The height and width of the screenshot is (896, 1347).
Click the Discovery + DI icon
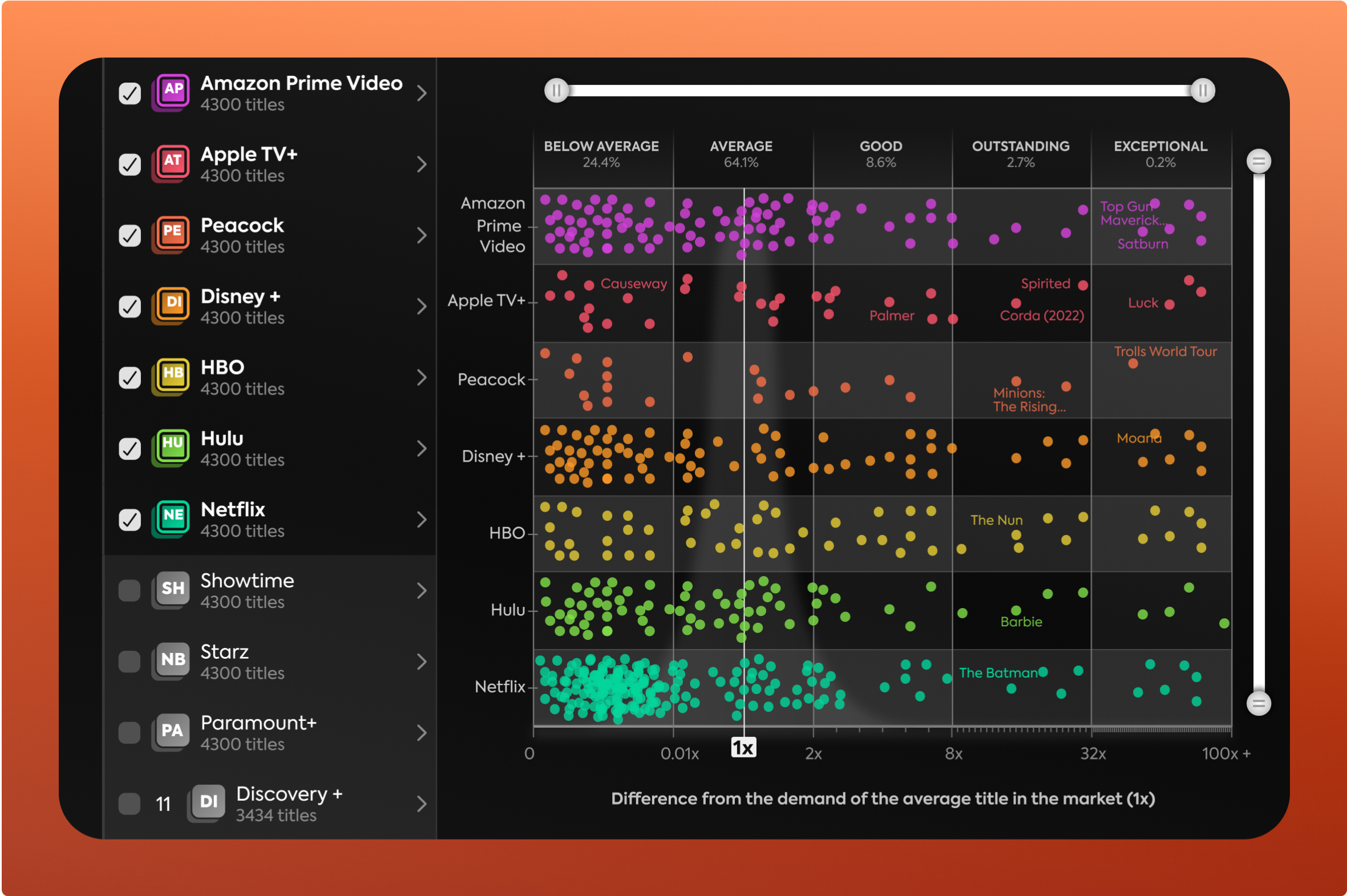207,803
